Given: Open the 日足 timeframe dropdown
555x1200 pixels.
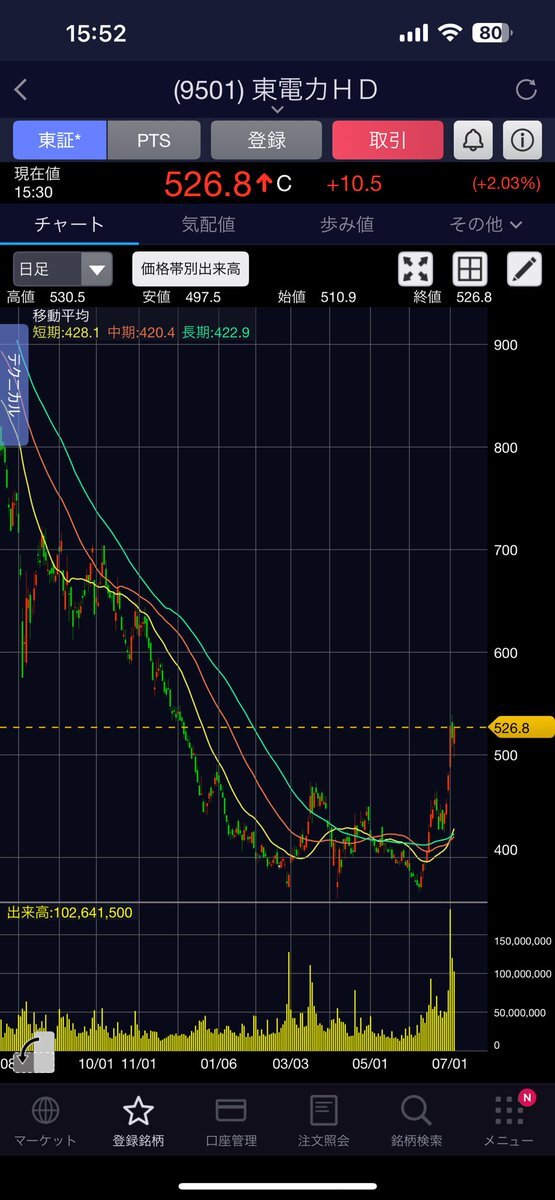Looking at the screenshot, I should 62,269.
